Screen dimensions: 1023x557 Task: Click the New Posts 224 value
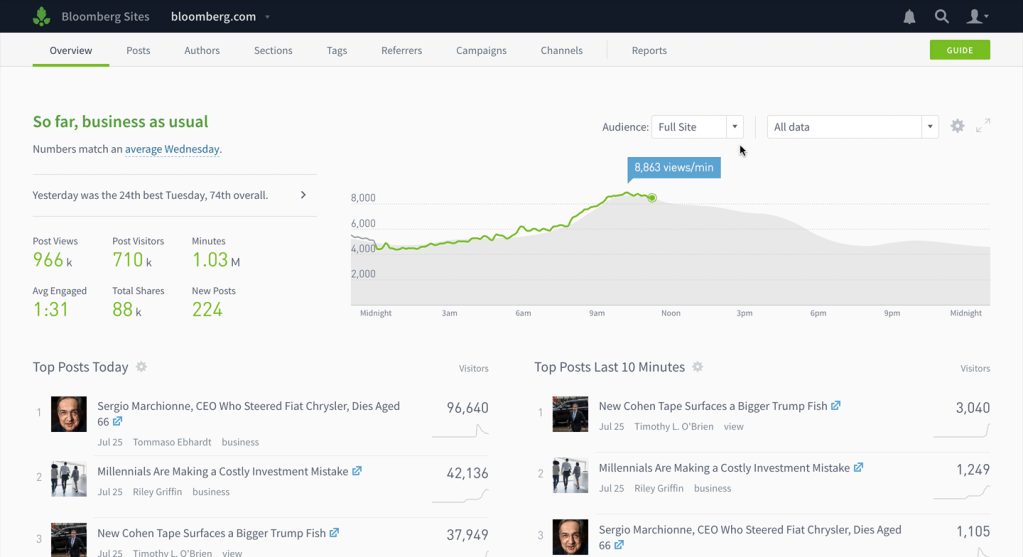(x=207, y=309)
